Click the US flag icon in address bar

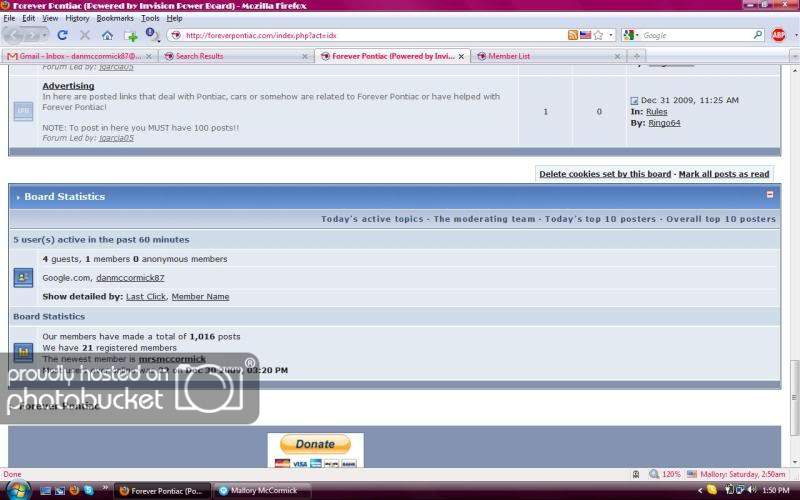point(585,35)
